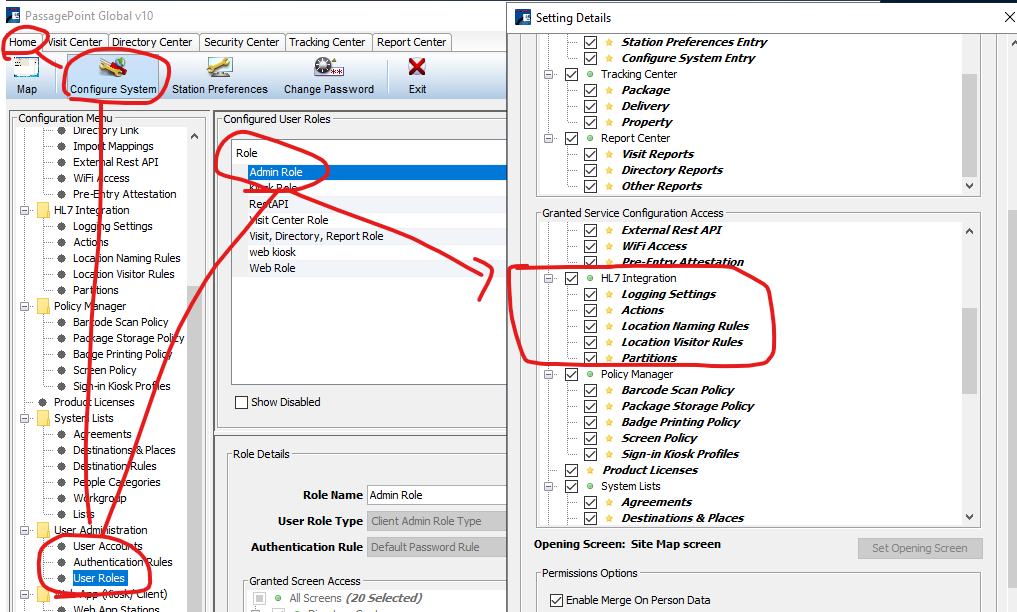Click the HL7 Integration folder icon

(x=43, y=211)
